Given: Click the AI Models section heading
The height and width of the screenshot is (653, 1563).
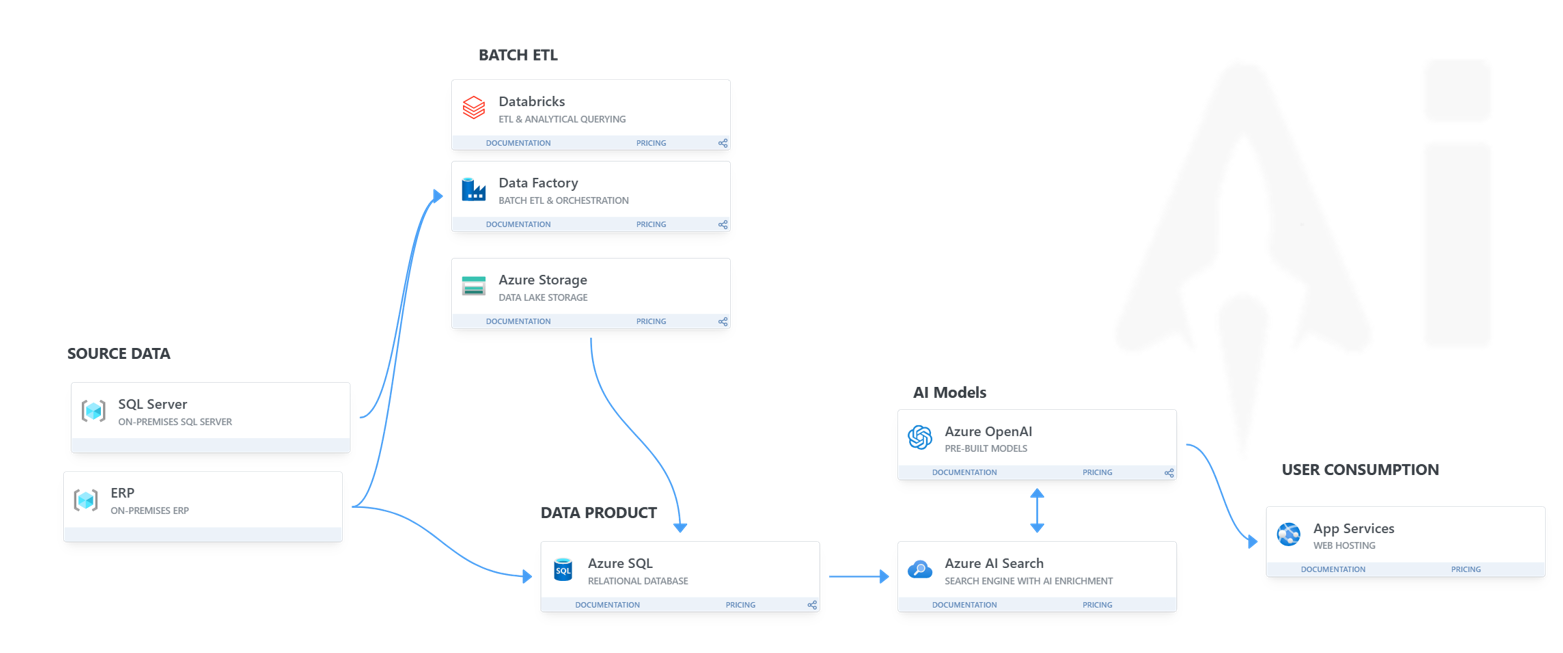Looking at the screenshot, I should (x=950, y=392).
